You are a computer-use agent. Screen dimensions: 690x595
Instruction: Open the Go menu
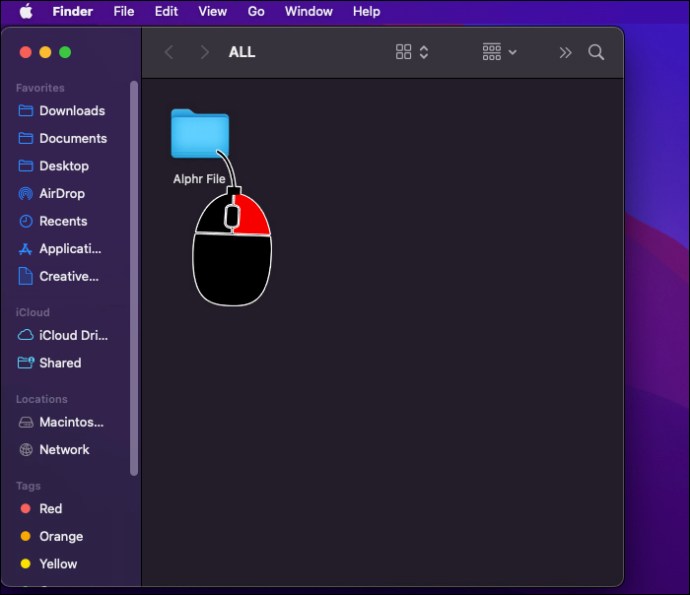pyautogui.click(x=256, y=11)
